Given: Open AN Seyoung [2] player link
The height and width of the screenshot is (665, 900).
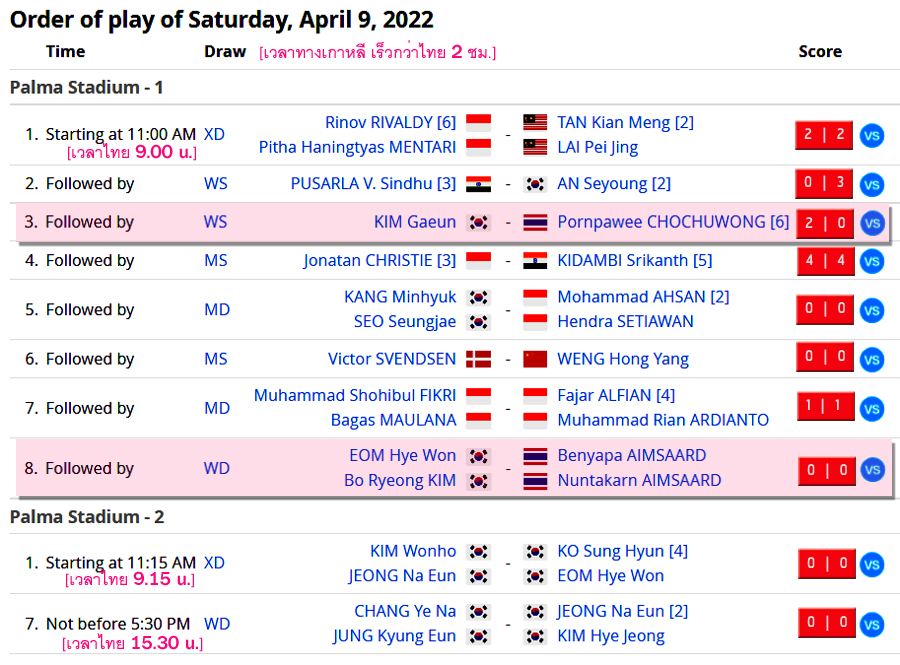Looking at the screenshot, I should [x=614, y=184].
